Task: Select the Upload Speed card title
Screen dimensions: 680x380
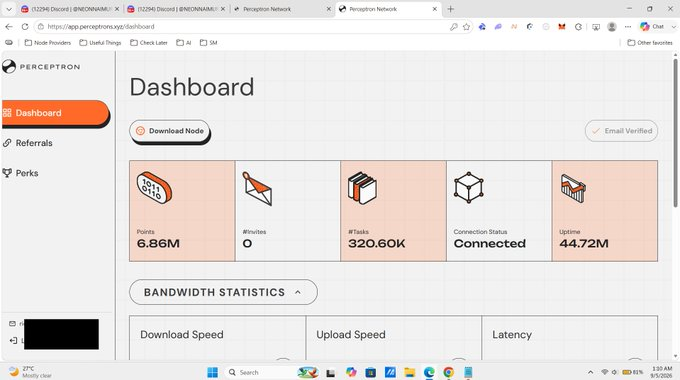Action: tap(351, 335)
